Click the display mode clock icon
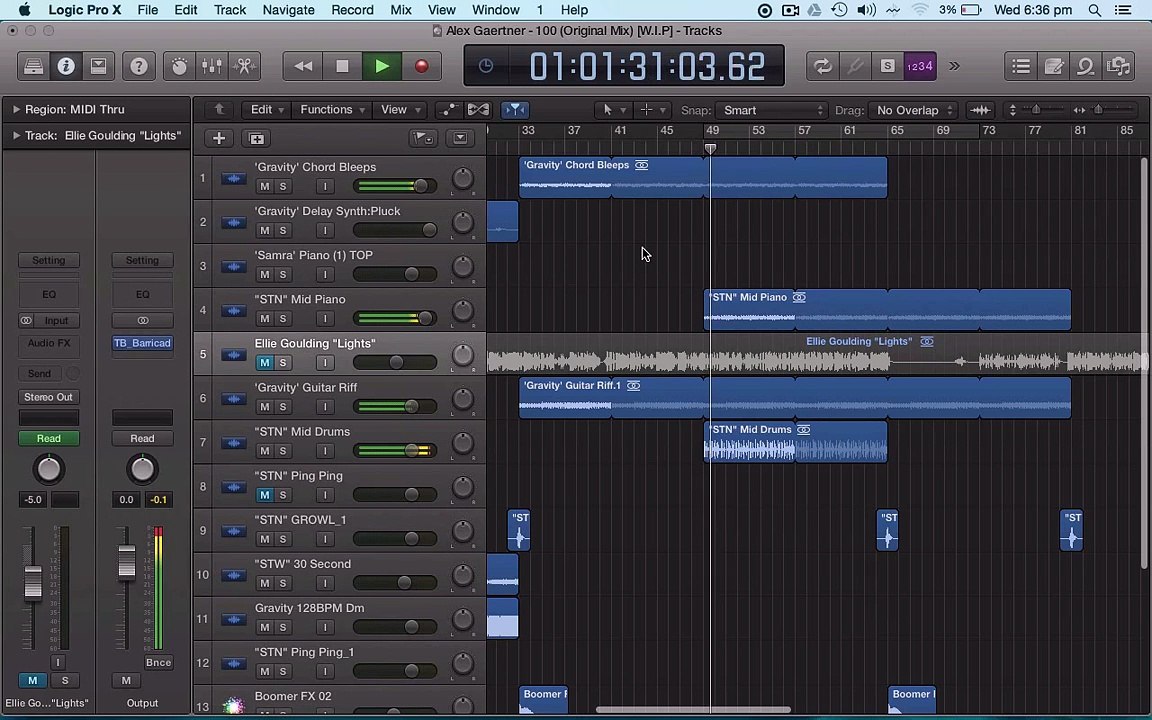The width and height of the screenshot is (1152, 720). [x=486, y=66]
